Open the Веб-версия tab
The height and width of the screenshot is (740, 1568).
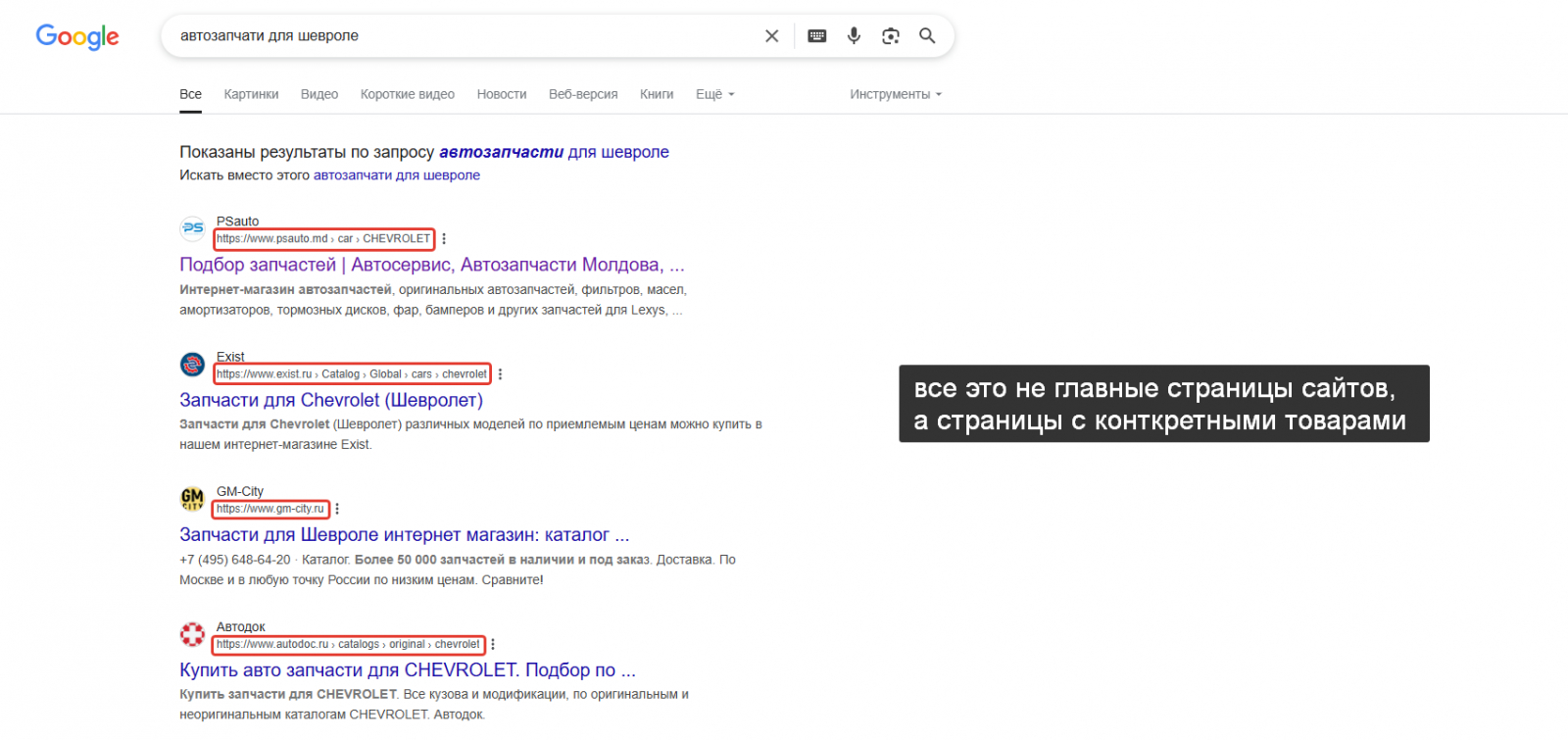(x=583, y=94)
